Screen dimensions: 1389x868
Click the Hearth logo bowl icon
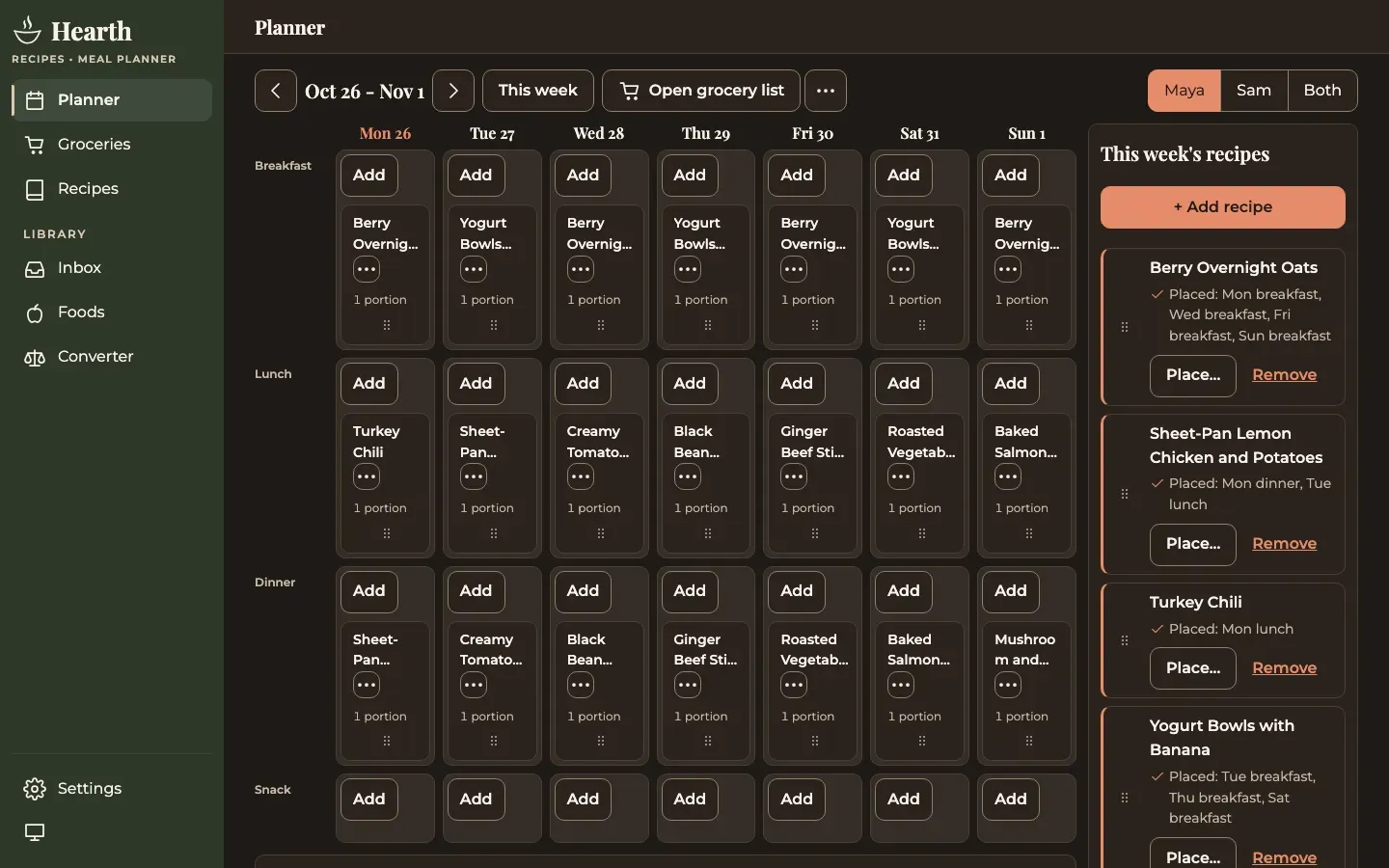(27, 30)
